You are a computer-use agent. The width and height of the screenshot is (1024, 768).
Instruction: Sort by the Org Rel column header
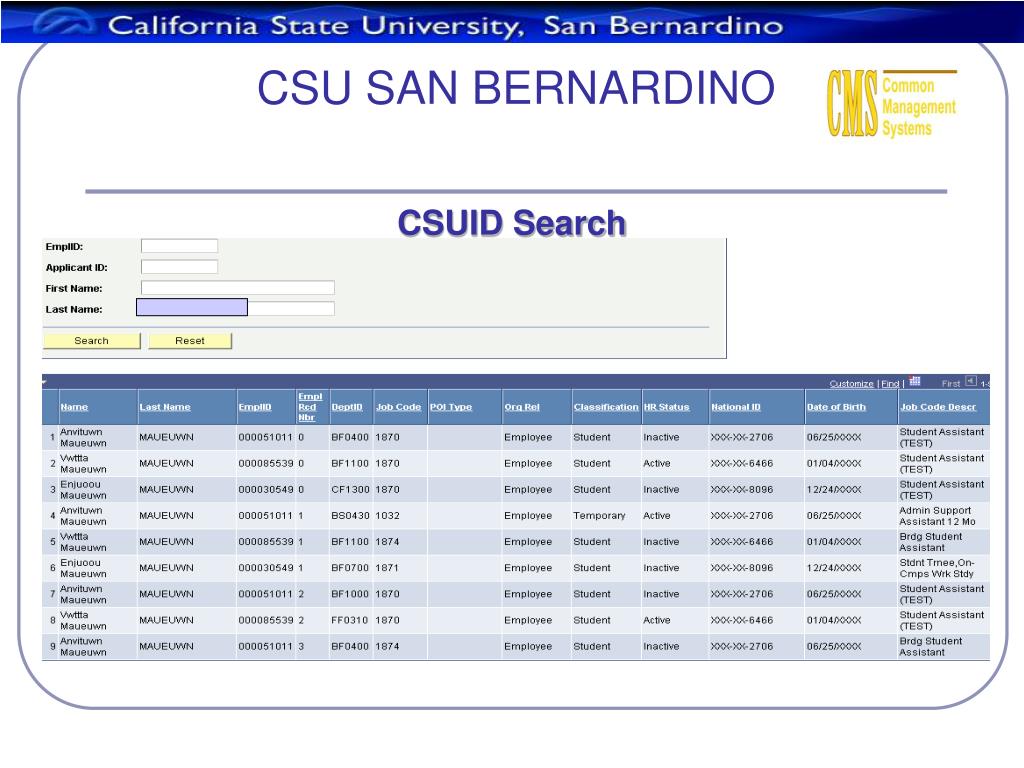[x=522, y=407]
